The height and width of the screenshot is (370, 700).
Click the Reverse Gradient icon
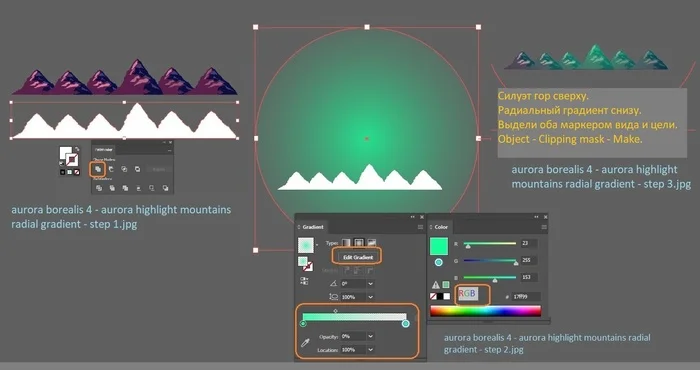coord(304,281)
